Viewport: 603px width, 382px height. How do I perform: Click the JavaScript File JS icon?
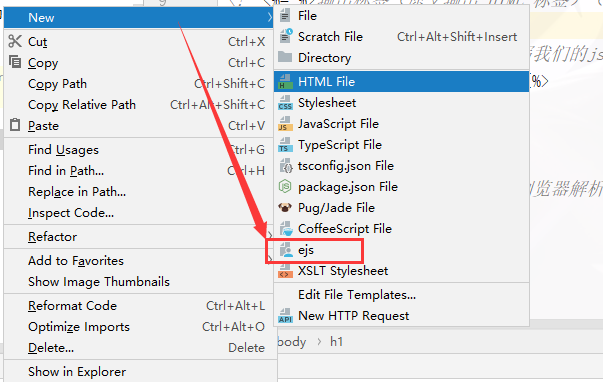(285, 124)
